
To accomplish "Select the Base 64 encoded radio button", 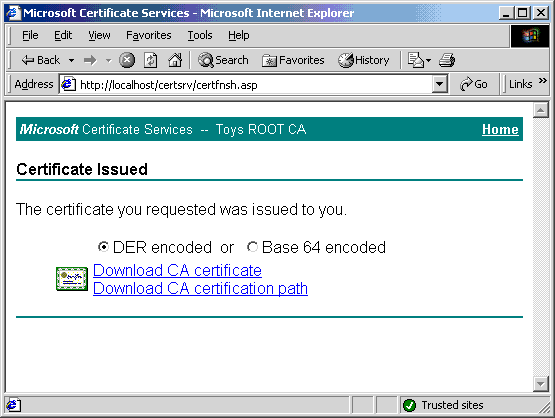I will coord(252,246).
